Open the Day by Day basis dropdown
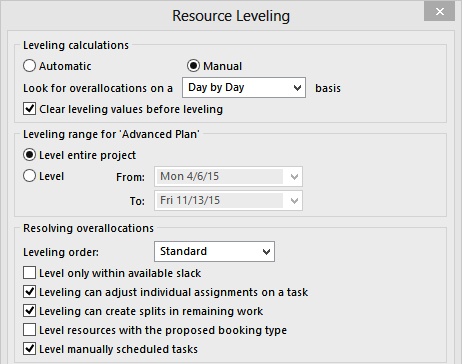The width and height of the screenshot is (462, 364). [244, 88]
